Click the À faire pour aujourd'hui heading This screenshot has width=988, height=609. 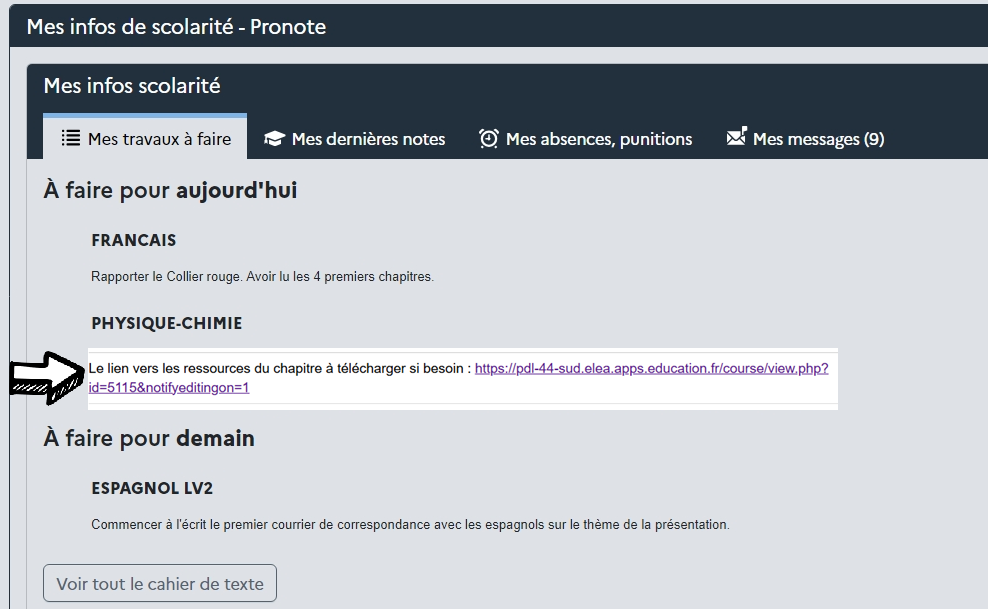[170, 190]
